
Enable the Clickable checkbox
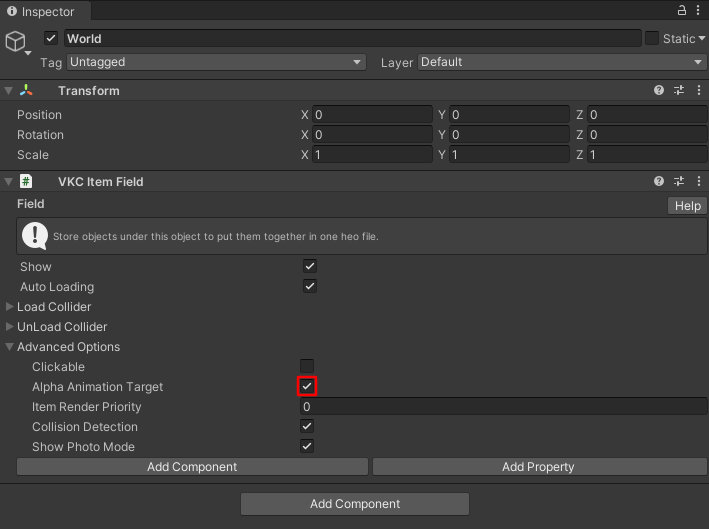tap(308, 367)
